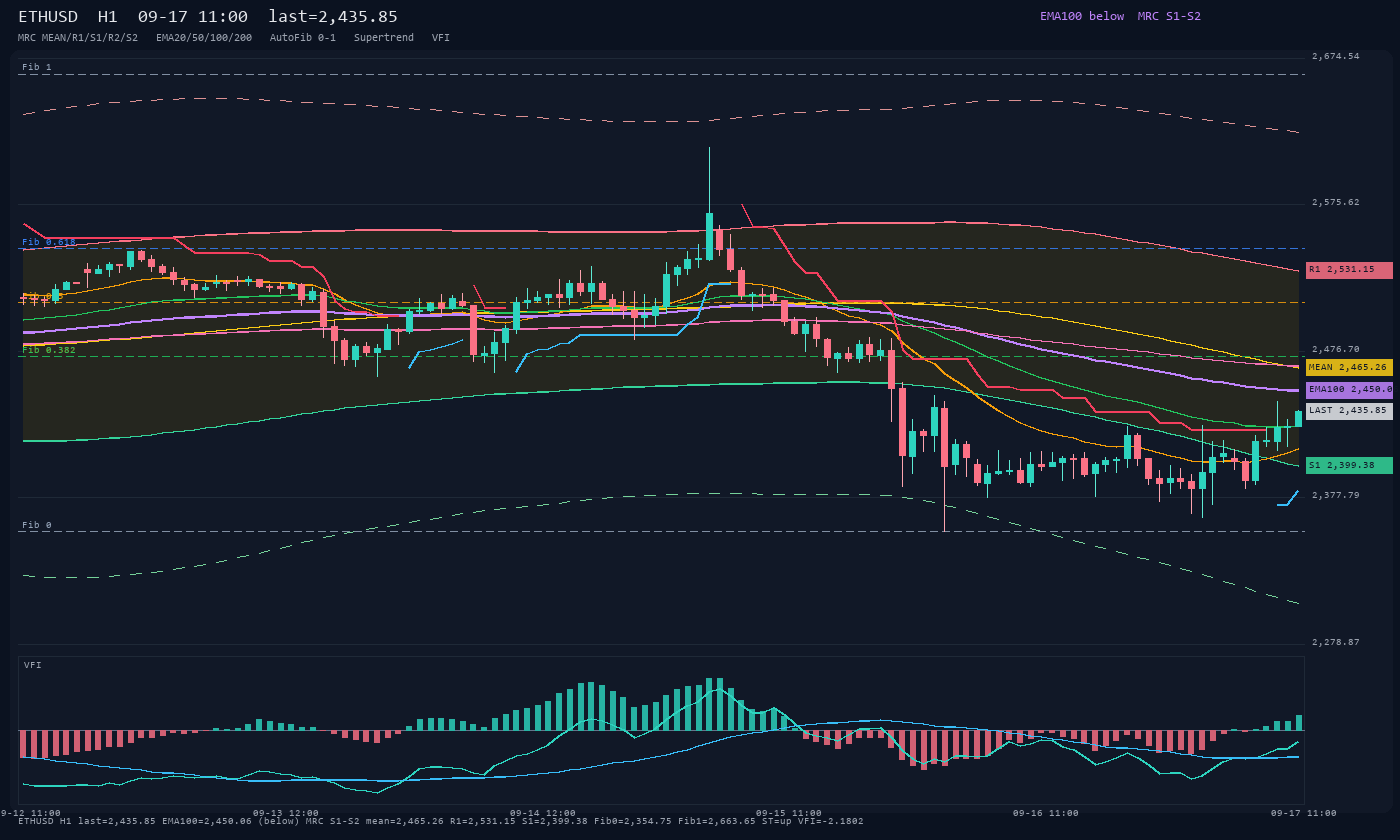Click the MEAN 2,465.26 price tag
Viewport: 1400px width, 840px height.
1349,368
